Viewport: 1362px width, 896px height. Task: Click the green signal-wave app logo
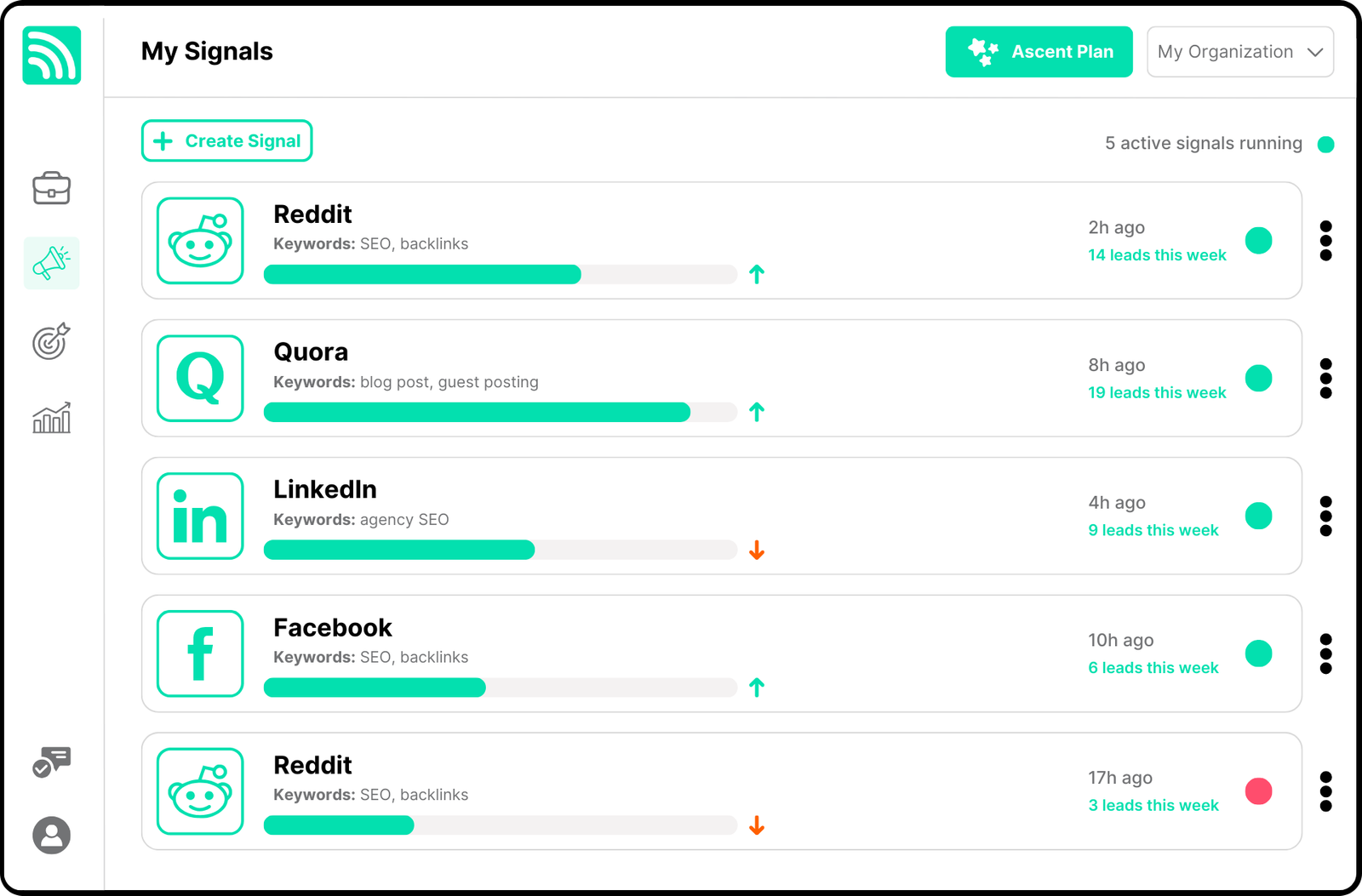point(52,55)
